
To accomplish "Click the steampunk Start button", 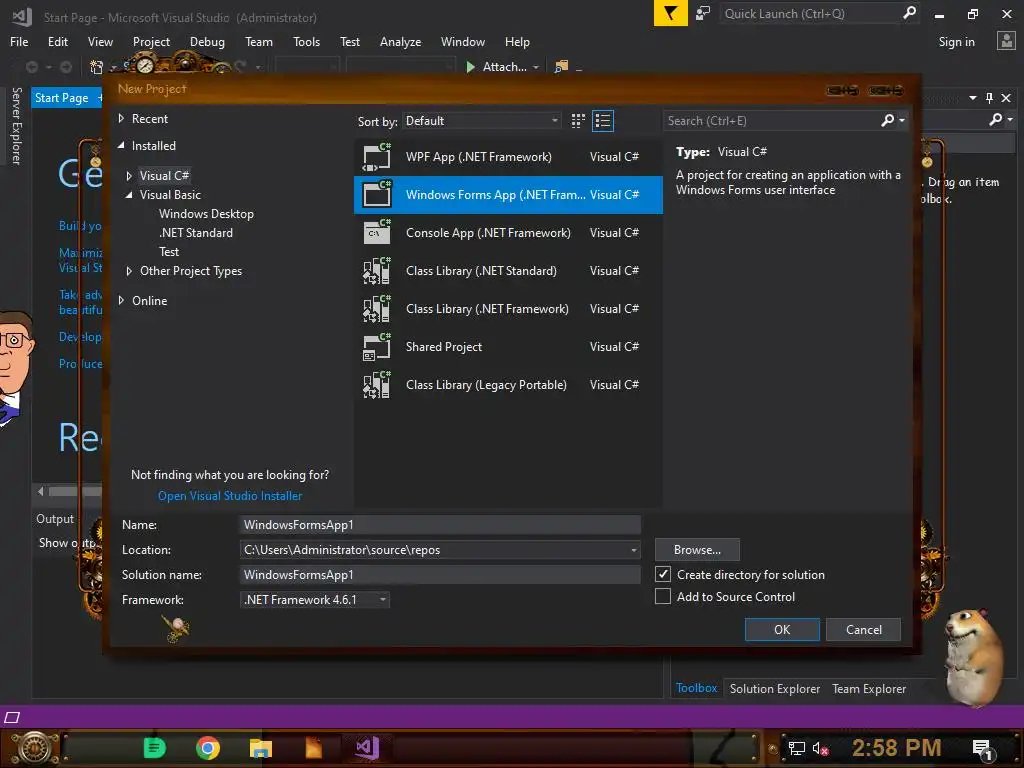I will (34, 748).
